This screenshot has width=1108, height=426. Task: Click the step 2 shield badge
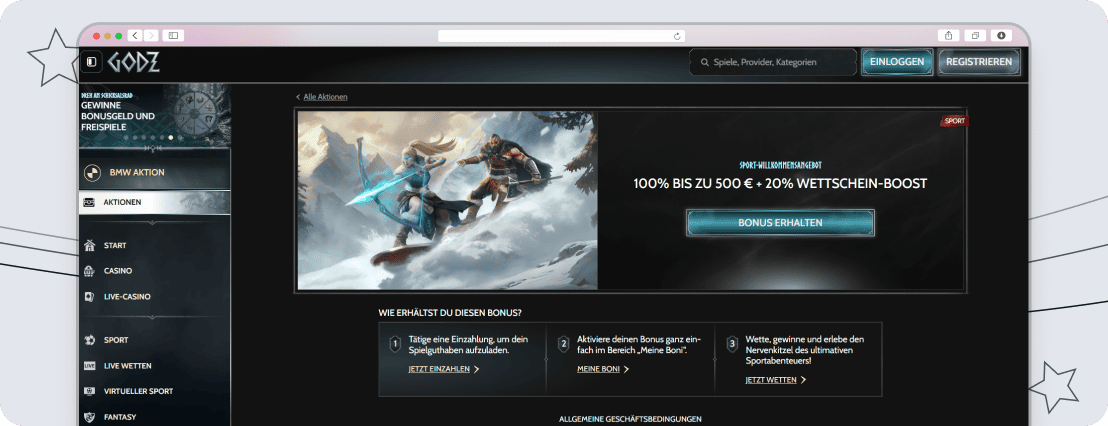[564, 345]
